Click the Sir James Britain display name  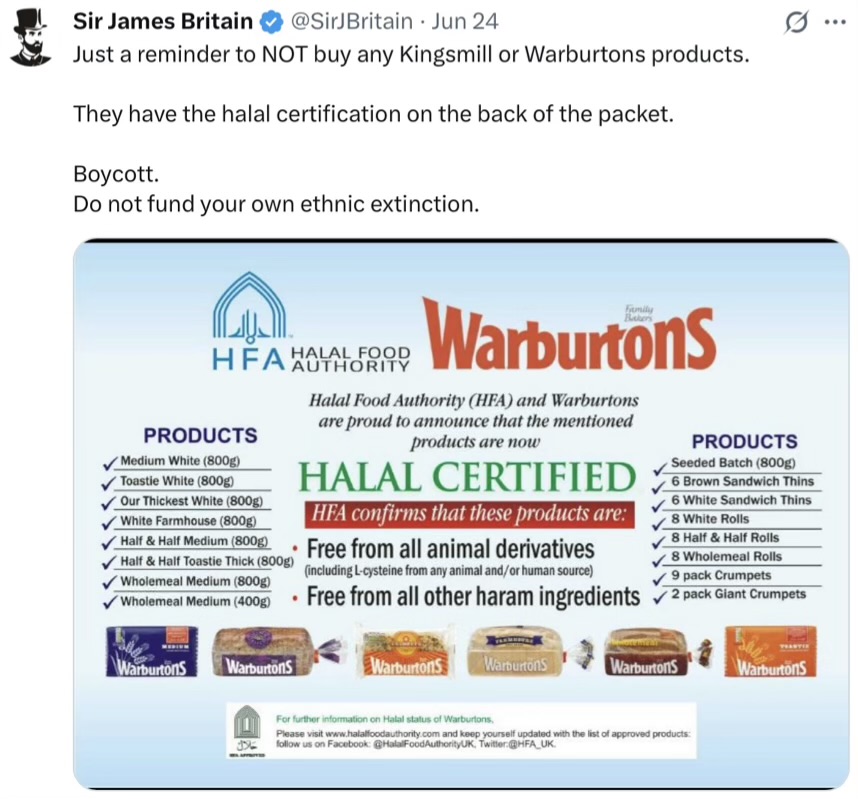coord(163,21)
